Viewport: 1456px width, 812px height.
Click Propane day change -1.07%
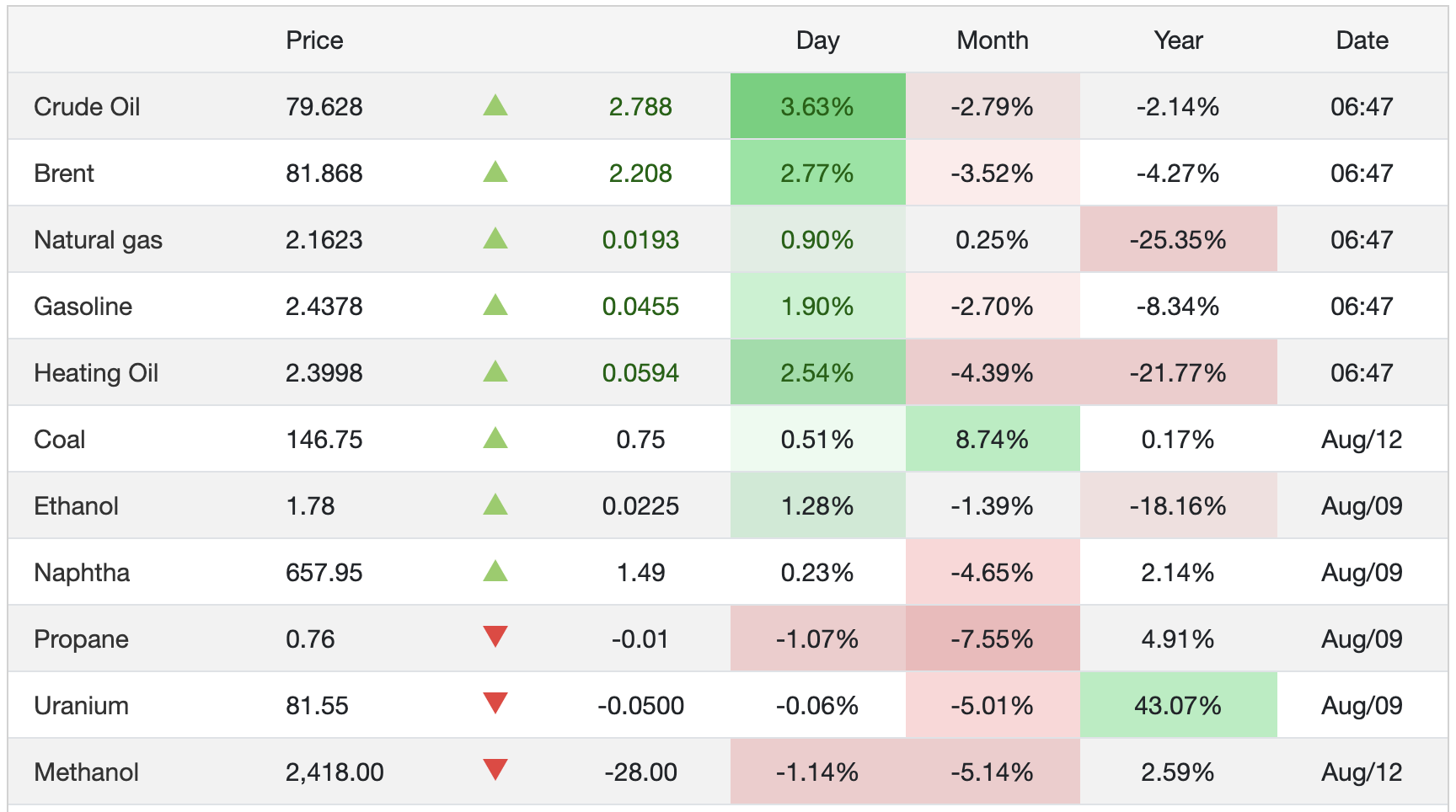pos(817,639)
